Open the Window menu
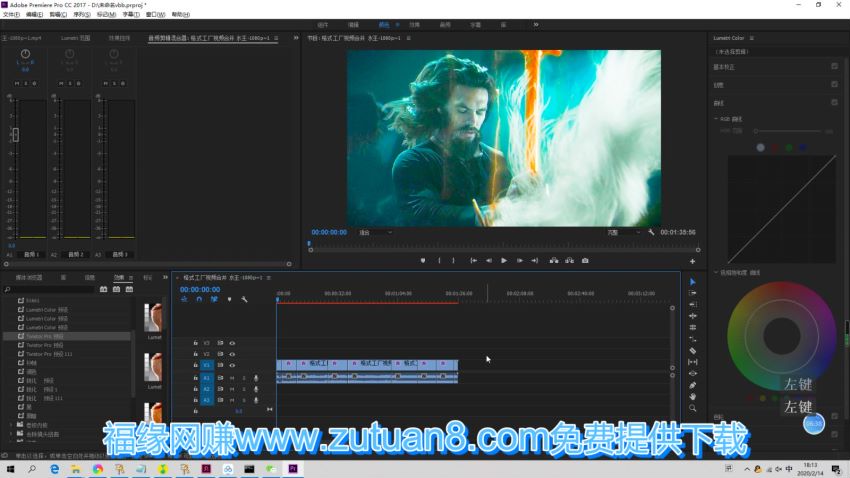This screenshot has height=478, width=850. tap(156, 15)
